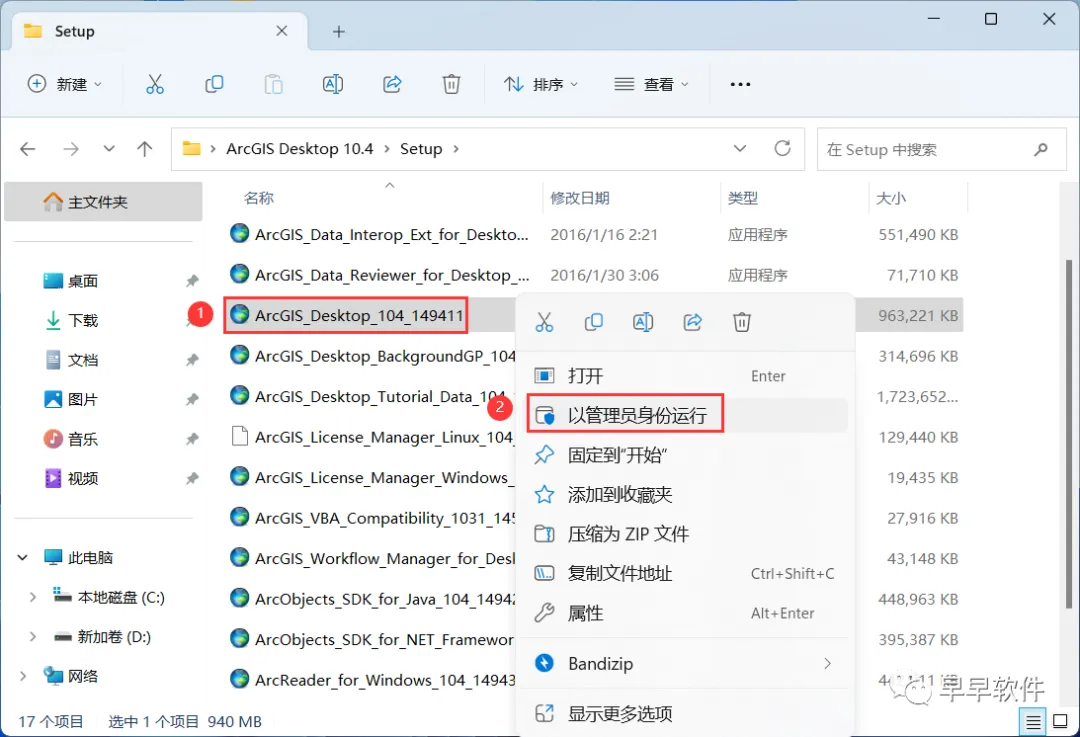
Task: Add a new tab with plus button
Action: coord(338,32)
